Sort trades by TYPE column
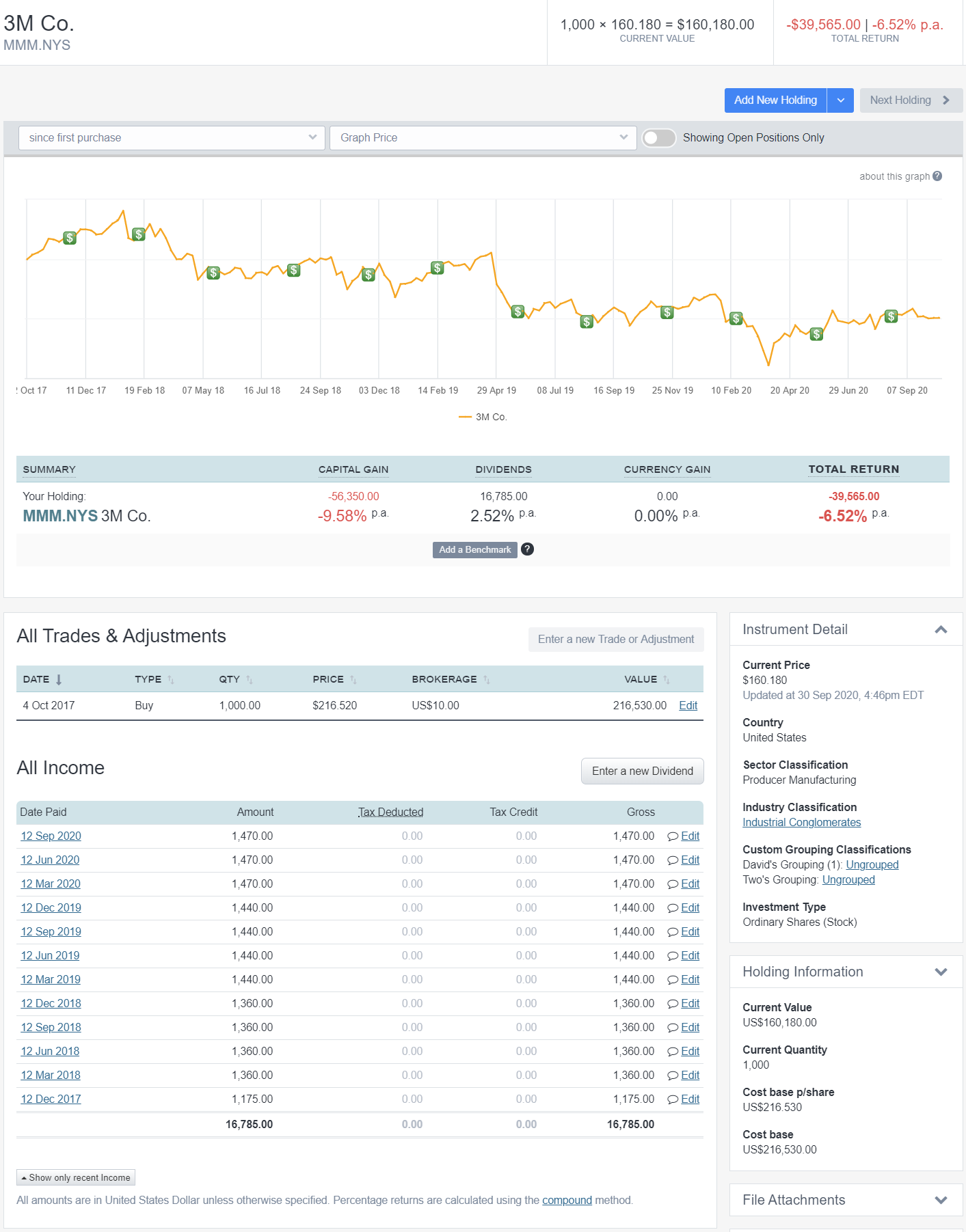The image size is (966, 1232). (x=171, y=679)
